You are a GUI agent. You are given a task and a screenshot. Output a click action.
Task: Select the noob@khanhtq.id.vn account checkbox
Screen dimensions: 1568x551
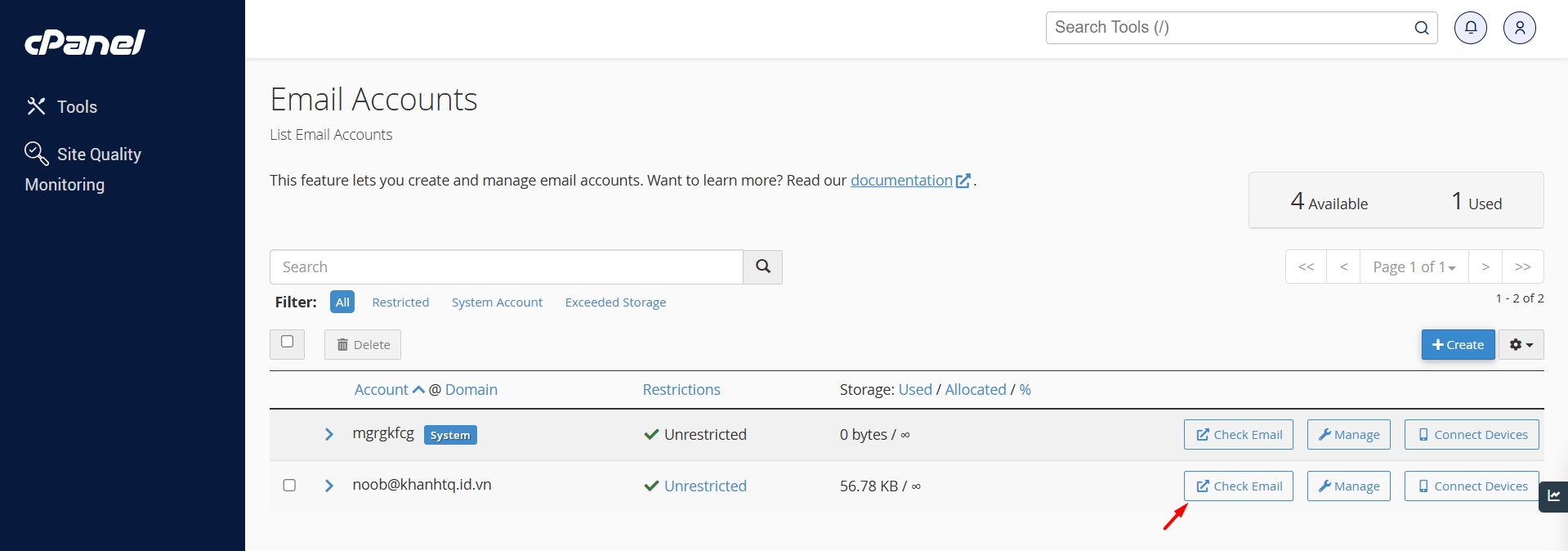[289, 486]
